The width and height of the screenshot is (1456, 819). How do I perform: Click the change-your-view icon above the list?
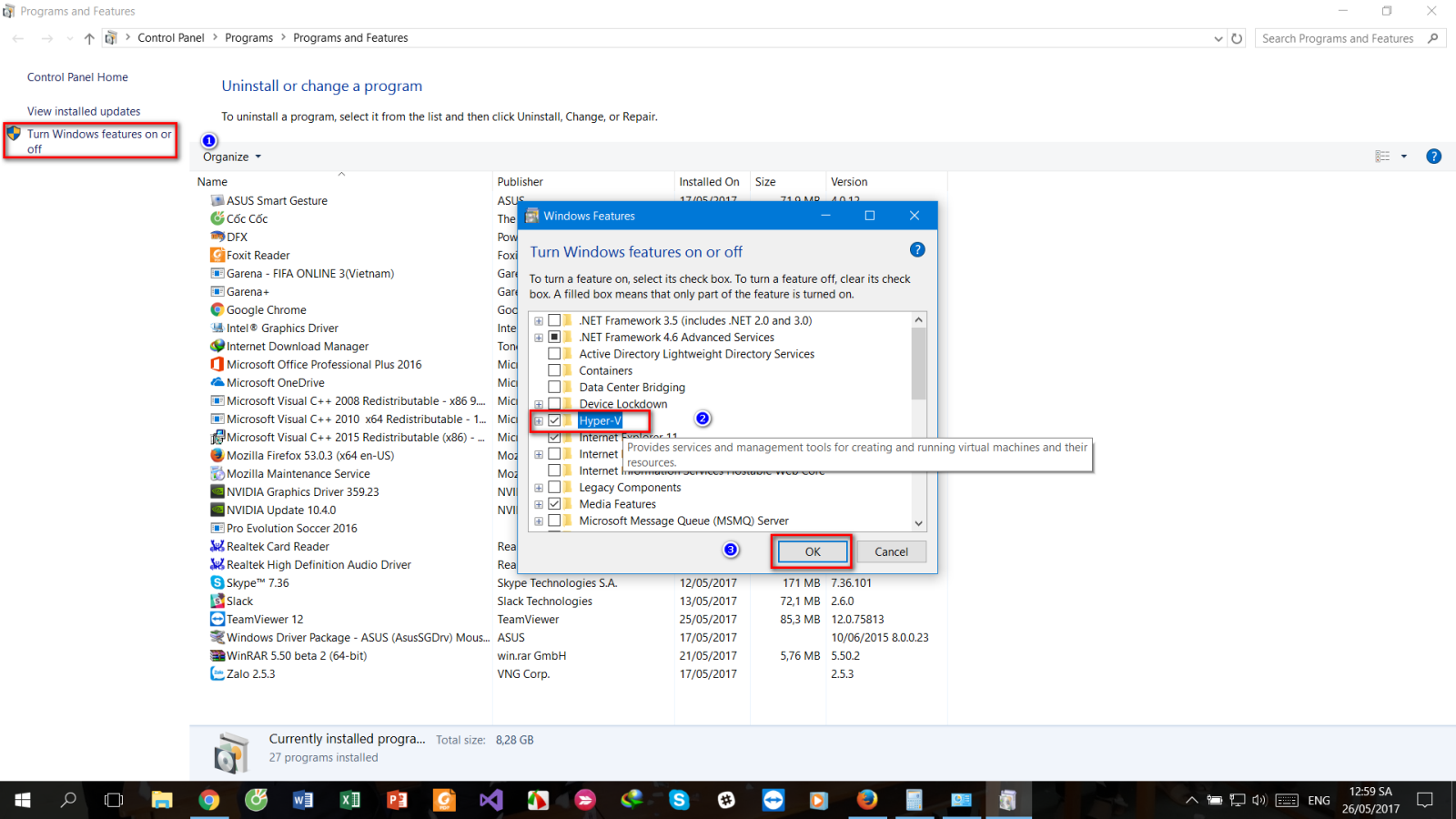(1384, 156)
